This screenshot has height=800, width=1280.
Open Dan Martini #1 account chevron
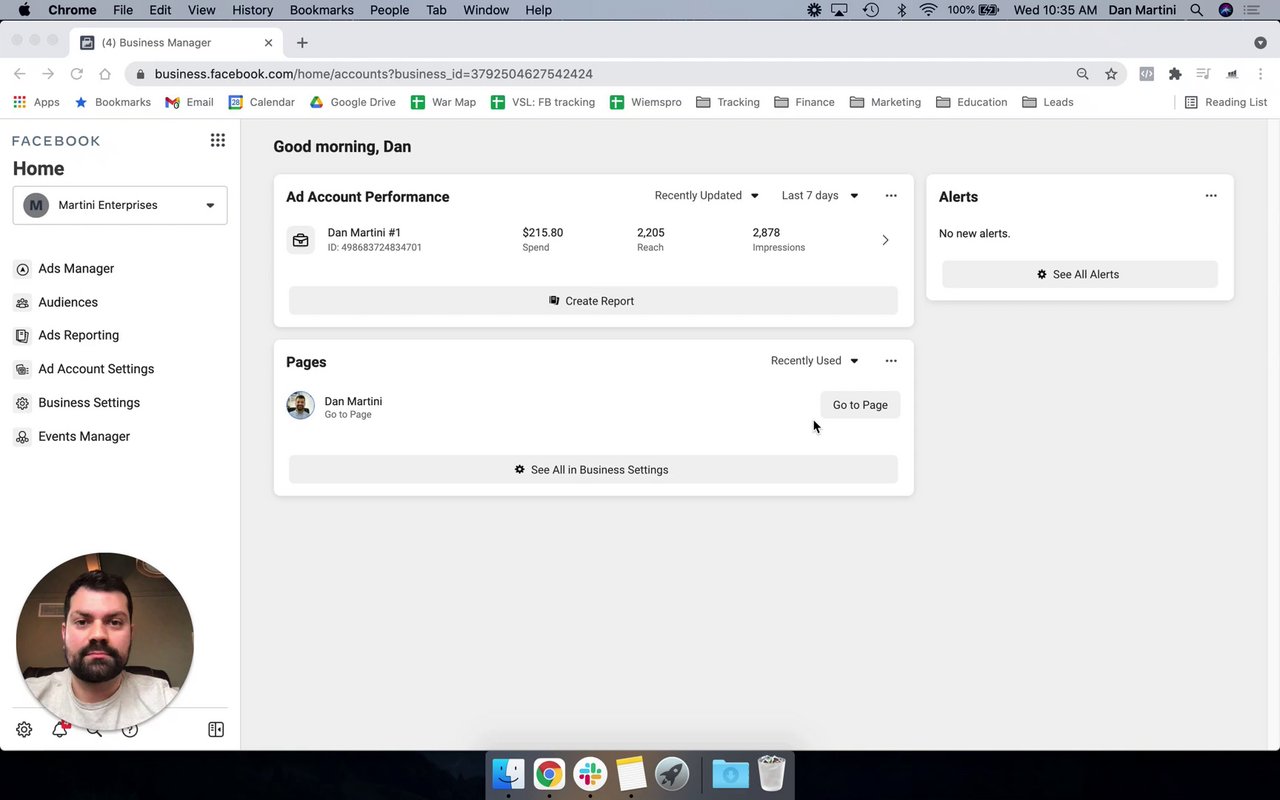pyautogui.click(x=885, y=240)
